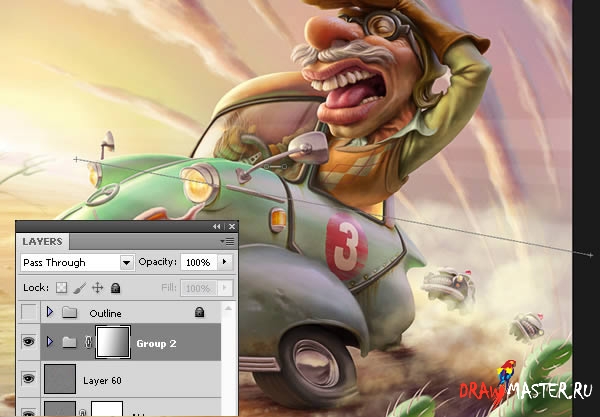Image resolution: width=600 pixels, height=417 pixels.
Task: Select the Layer 60 gray thumbnail
Action: point(60,379)
